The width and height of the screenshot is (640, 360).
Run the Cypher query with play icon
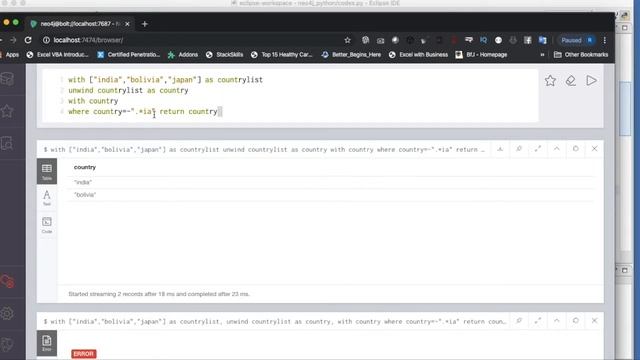click(x=591, y=80)
